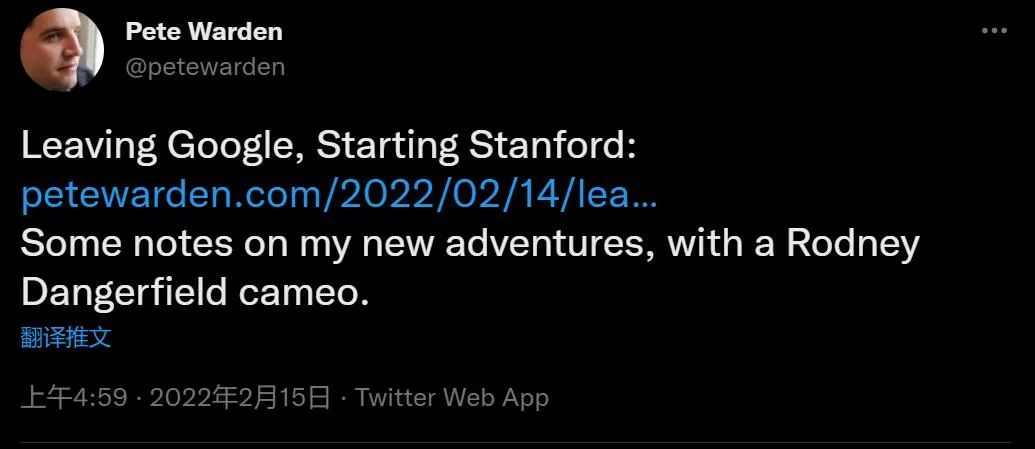The image size is (1035, 449).
Task: Open the Twitter Web App source link
Action: pos(452,397)
